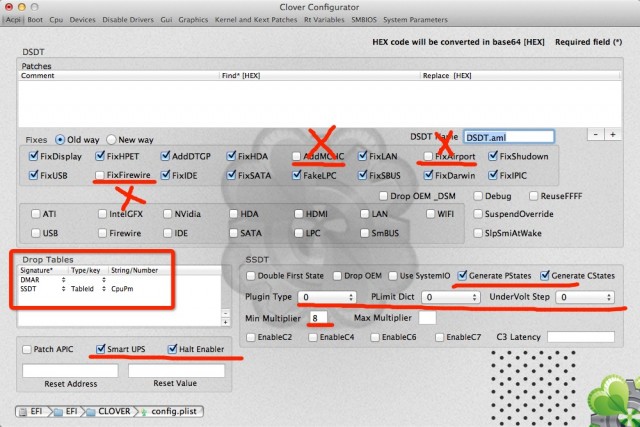Toggle the Smart UPS checkbox
The height and width of the screenshot is (427, 640).
coord(100,349)
